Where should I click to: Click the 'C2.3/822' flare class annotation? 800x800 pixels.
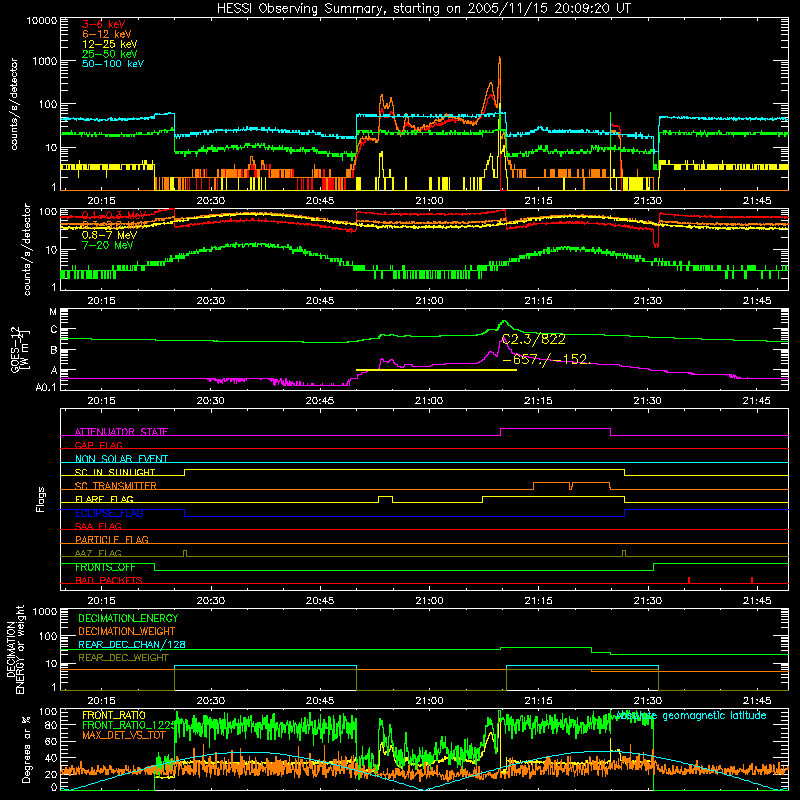click(534, 339)
